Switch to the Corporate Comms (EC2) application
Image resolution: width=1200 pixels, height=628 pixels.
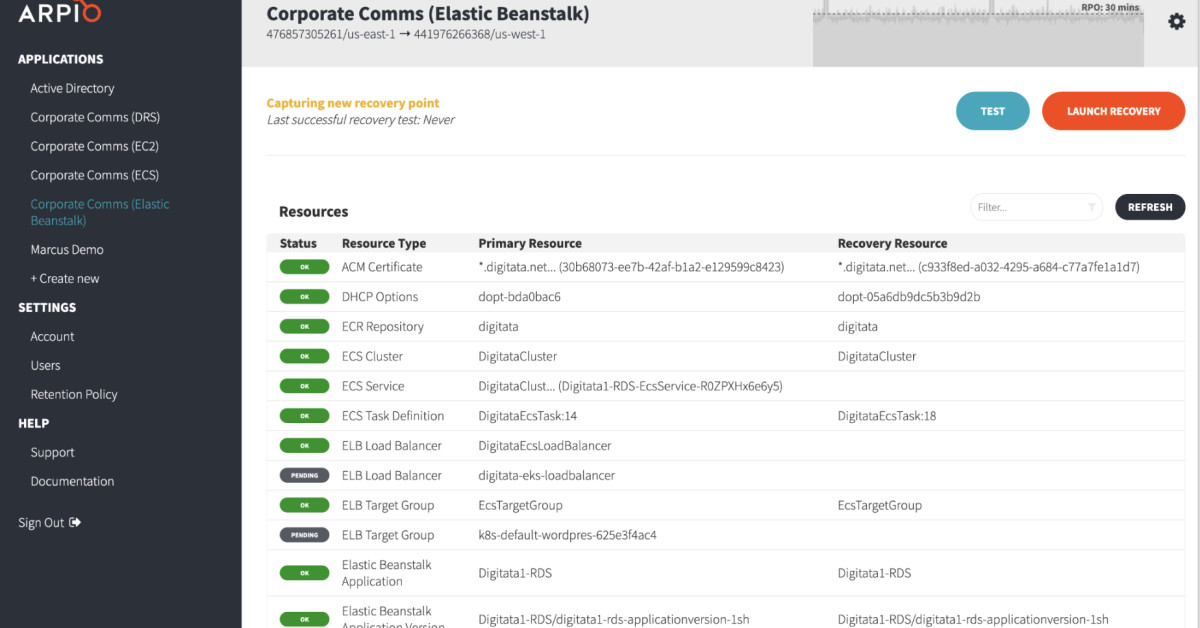[95, 146]
